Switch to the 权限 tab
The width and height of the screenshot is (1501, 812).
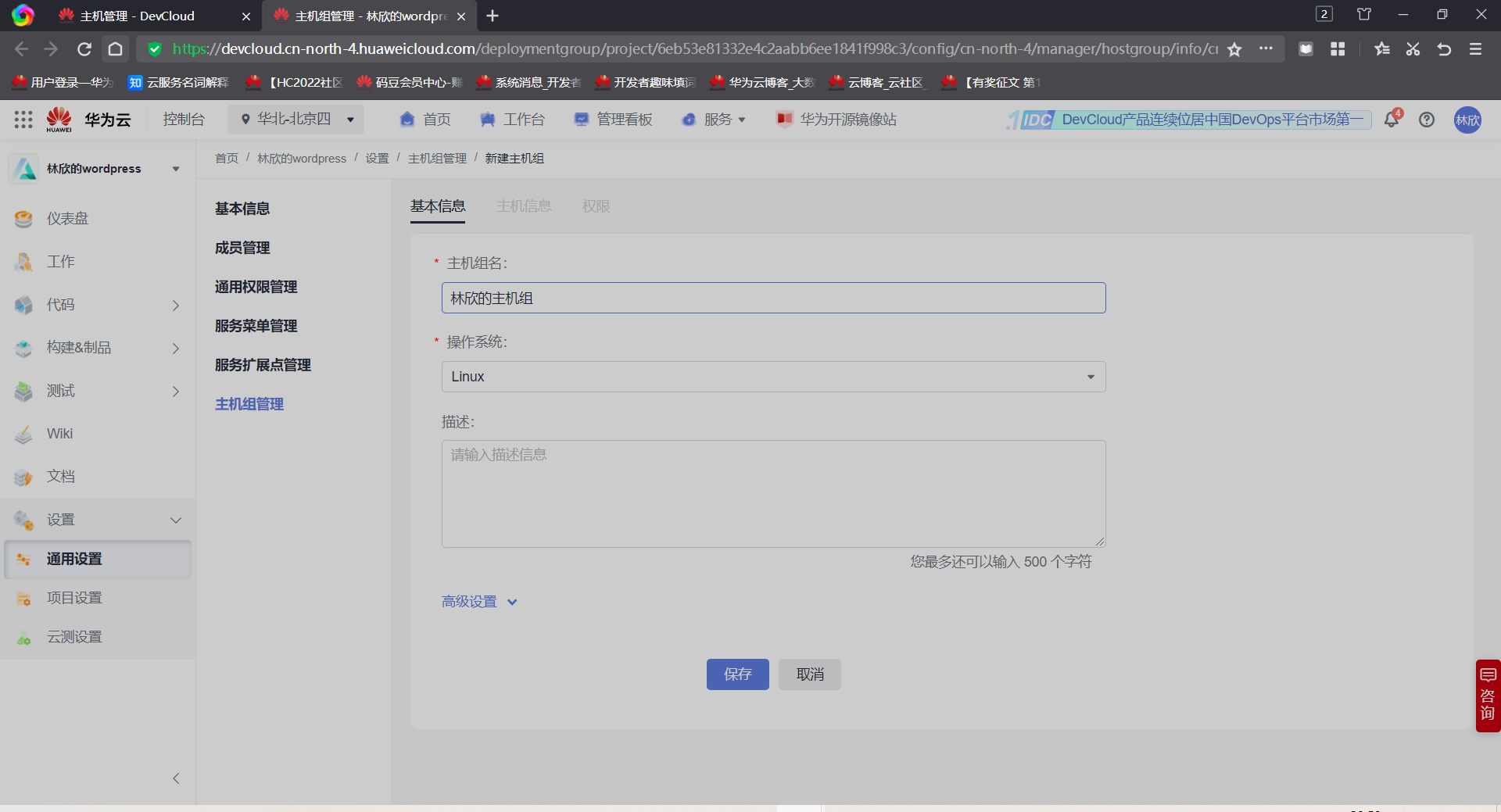(596, 206)
